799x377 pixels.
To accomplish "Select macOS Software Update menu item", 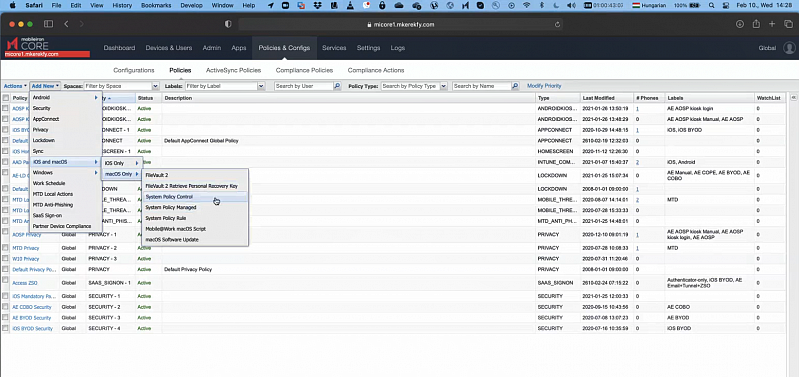I will (195, 239).
